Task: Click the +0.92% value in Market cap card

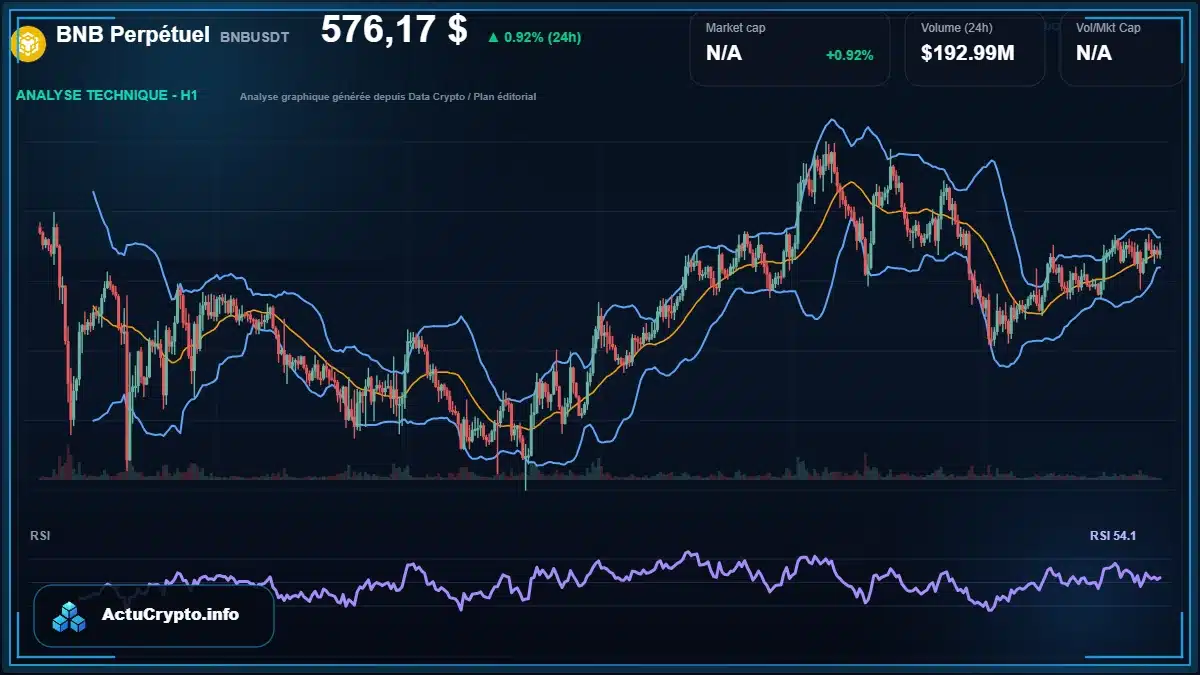Action: coord(849,55)
